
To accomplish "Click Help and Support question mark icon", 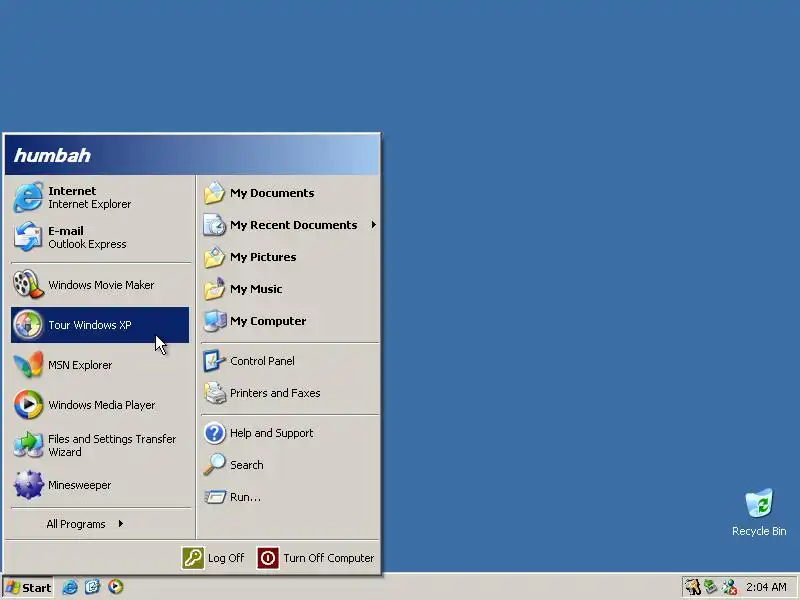I will [214, 433].
